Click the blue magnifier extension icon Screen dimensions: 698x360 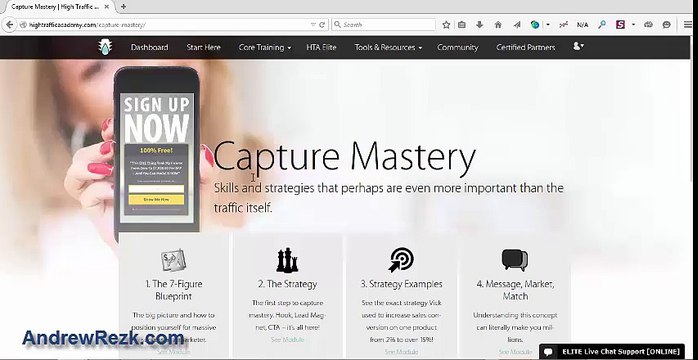pyautogui.click(x=602, y=25)
